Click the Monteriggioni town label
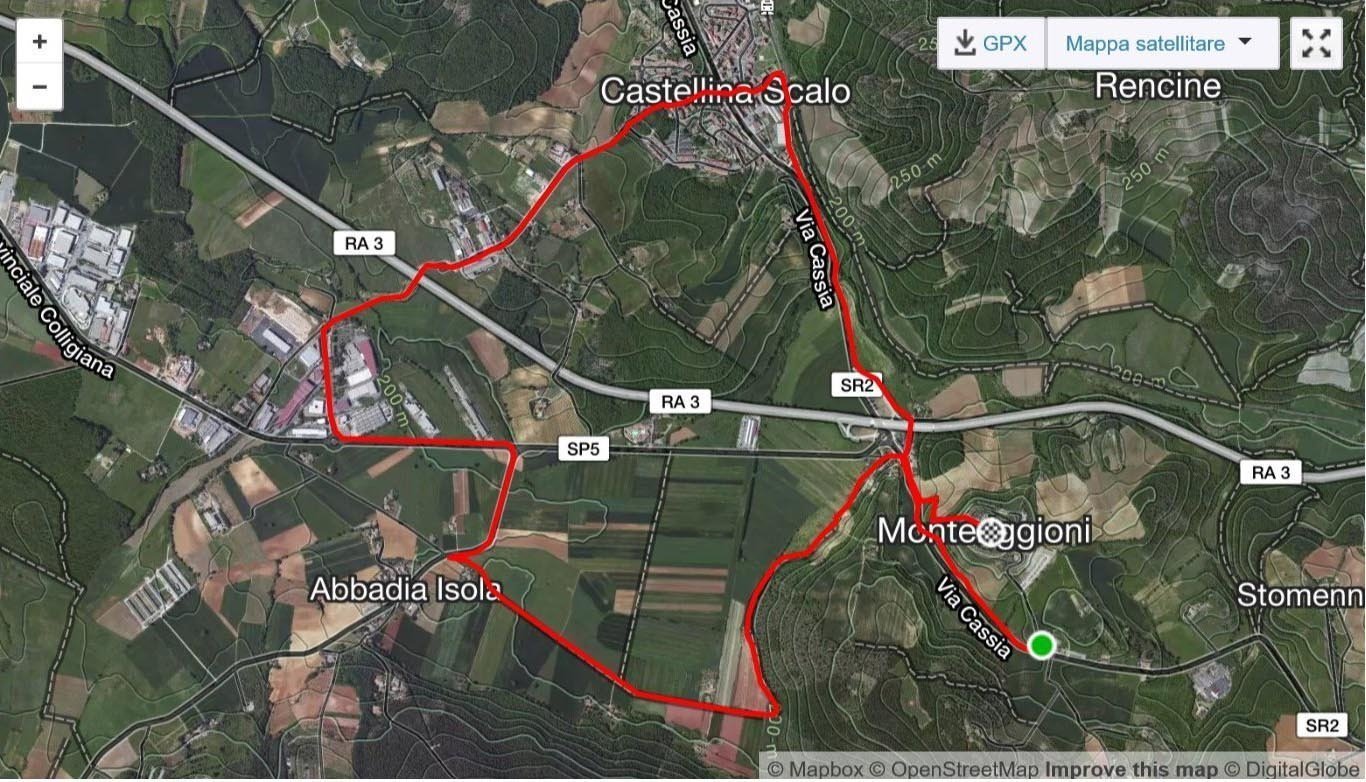This screenshot has width=1366, height=782. (x=984, y=531)
